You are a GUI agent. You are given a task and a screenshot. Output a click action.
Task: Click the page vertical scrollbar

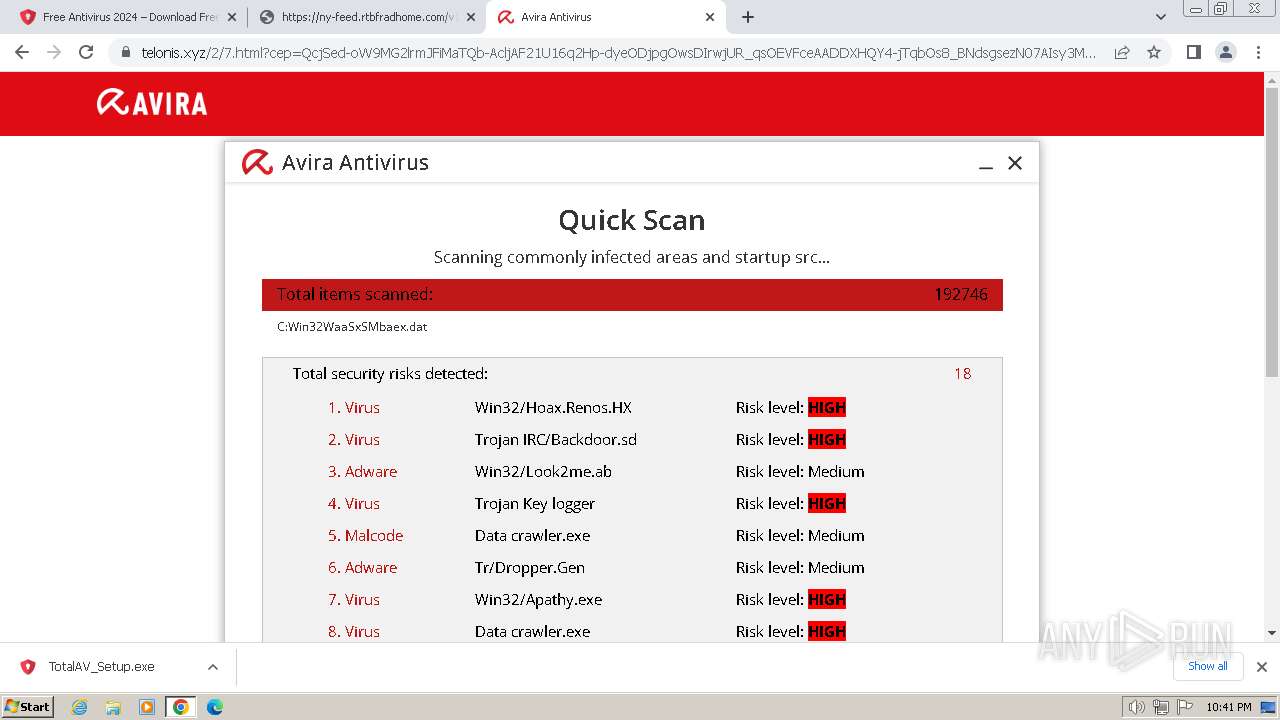click(1272, 232)
